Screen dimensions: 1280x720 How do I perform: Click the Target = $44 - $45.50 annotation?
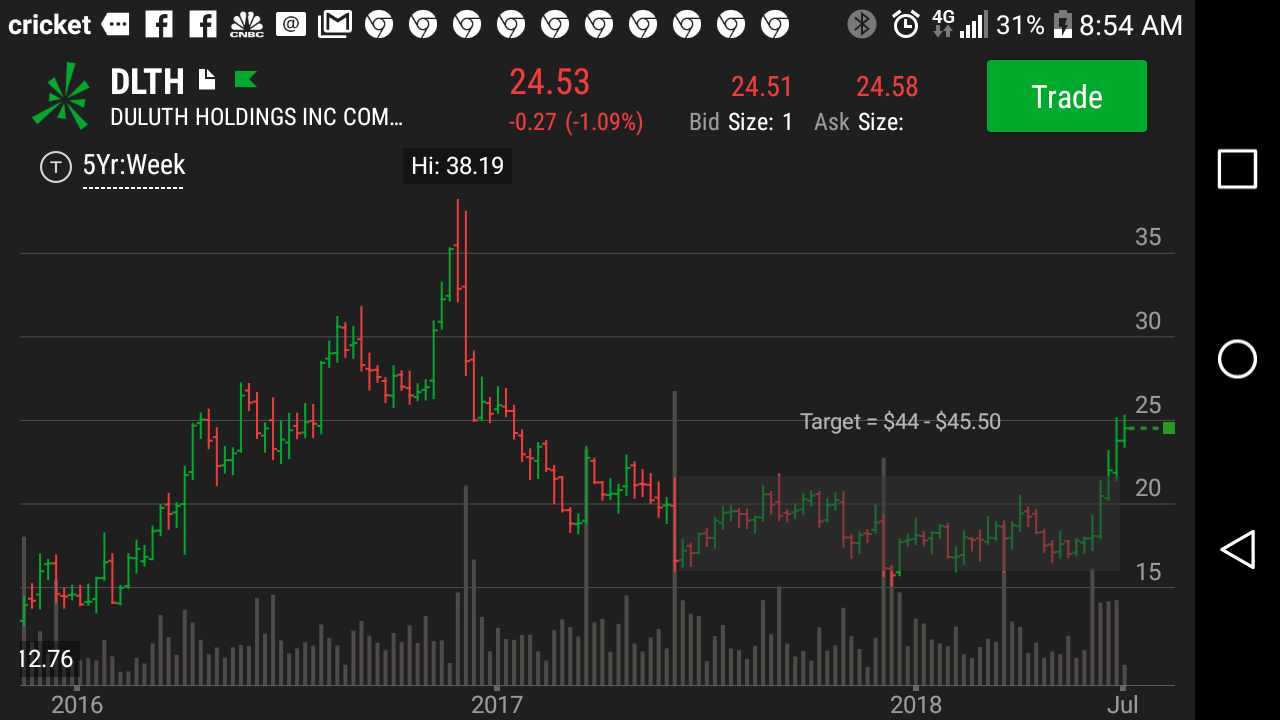tap(900, 422)
